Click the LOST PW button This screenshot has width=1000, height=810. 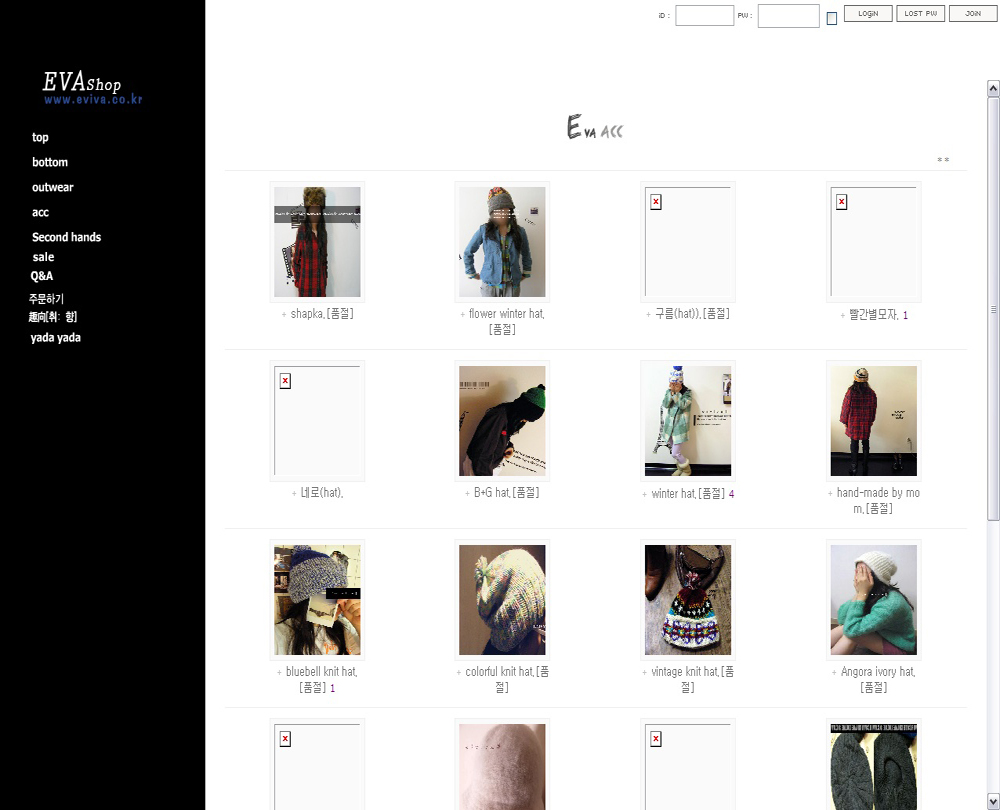pos(920,14)
